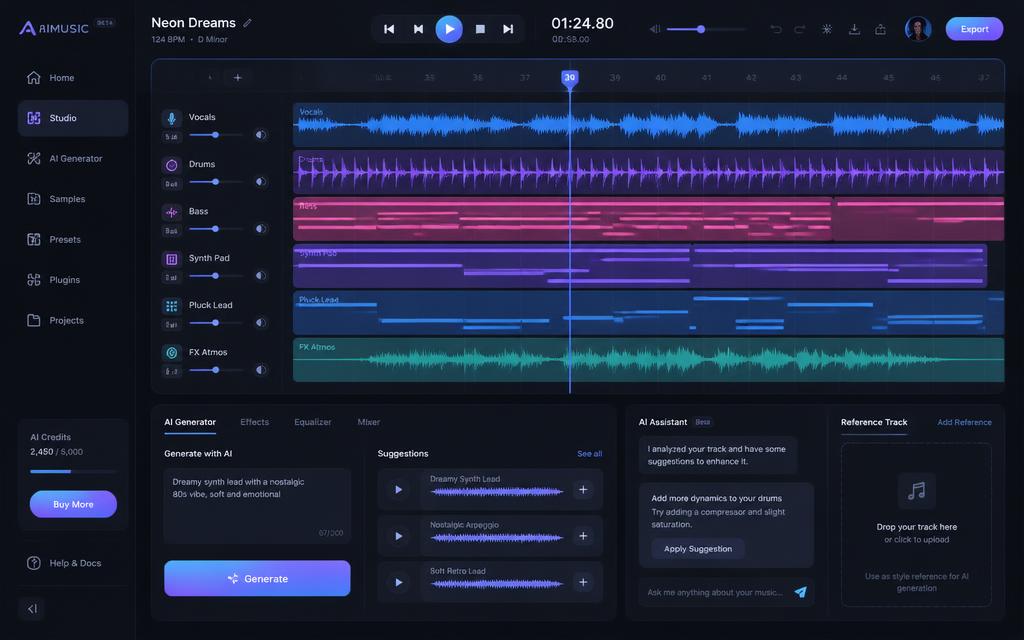1024x640 pixels.
Task: Send the AI Assistant message with the paper plane icon
Action: pos(801,592)
